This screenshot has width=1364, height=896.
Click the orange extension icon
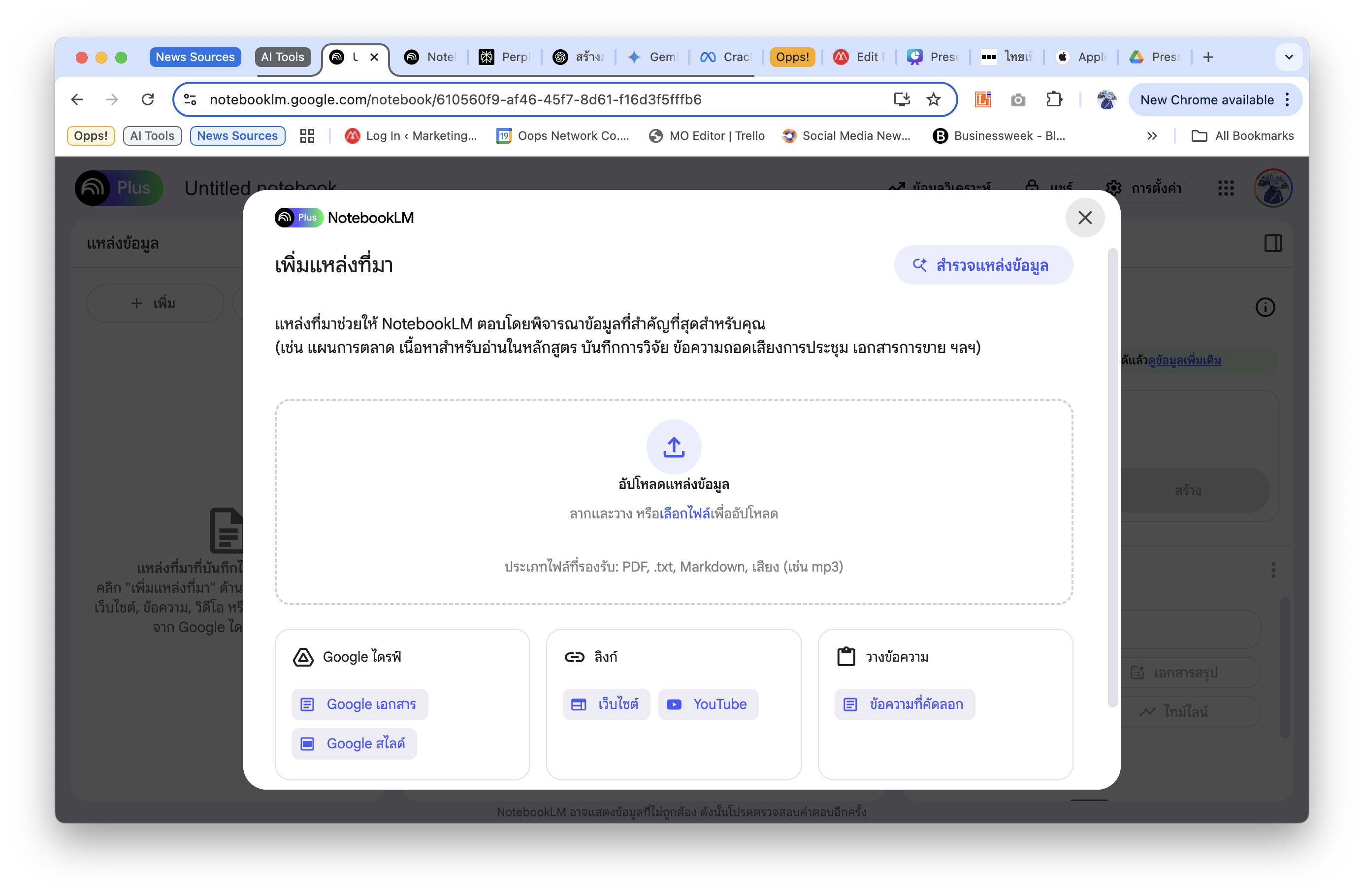pos(983,99)
